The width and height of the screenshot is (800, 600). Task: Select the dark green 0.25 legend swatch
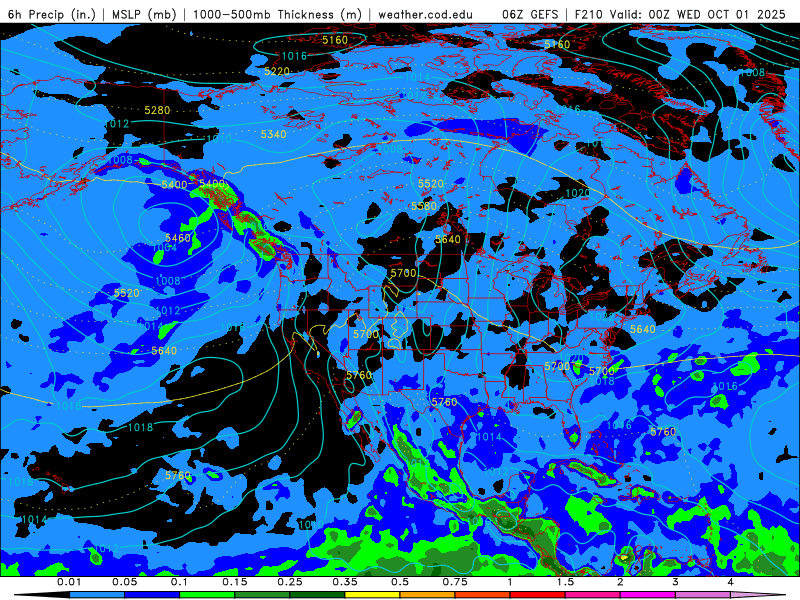click(317, 595)
